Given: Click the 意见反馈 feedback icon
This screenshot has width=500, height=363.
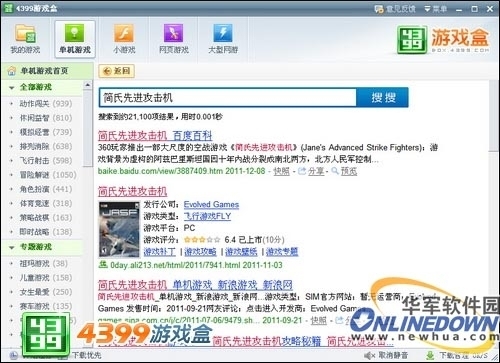Looking at the screenshot, I should tap(379, 9).
